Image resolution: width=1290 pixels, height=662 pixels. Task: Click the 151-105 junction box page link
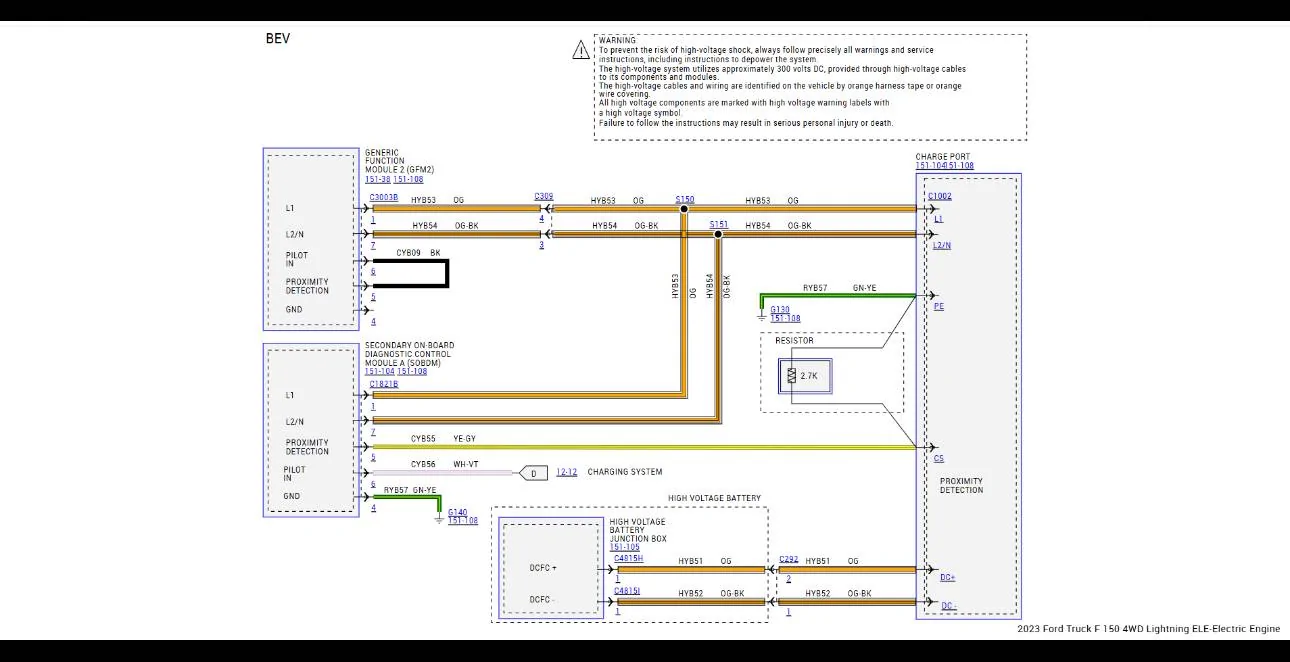tap(624, 547)
